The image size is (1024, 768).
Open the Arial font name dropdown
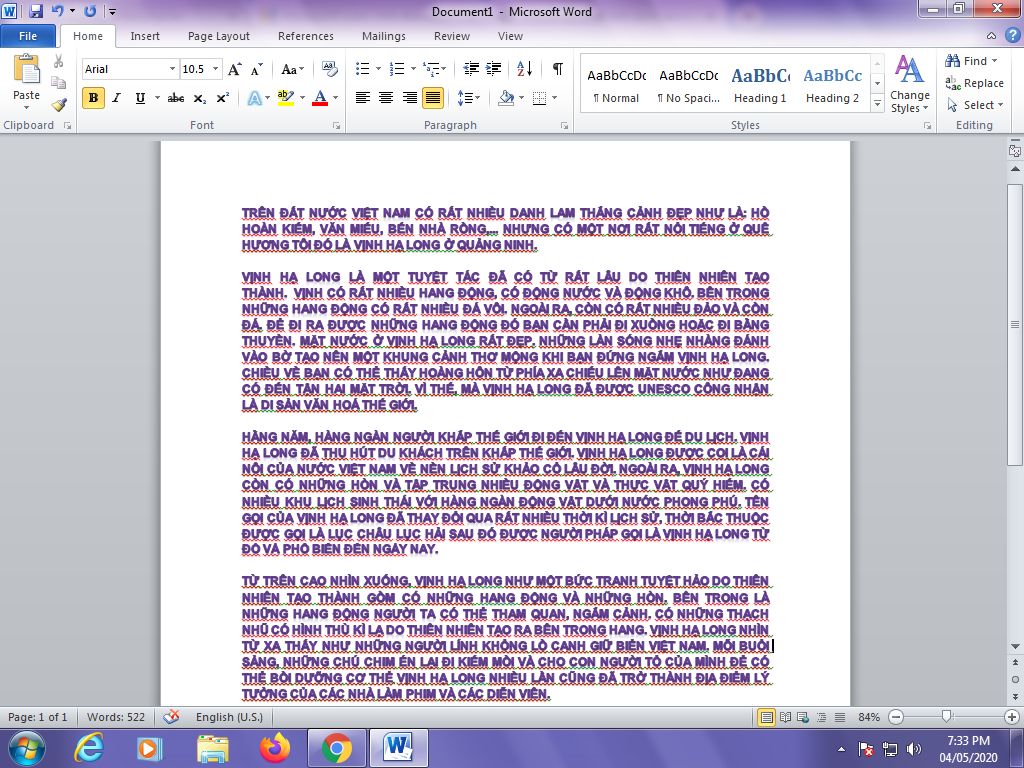172,69
